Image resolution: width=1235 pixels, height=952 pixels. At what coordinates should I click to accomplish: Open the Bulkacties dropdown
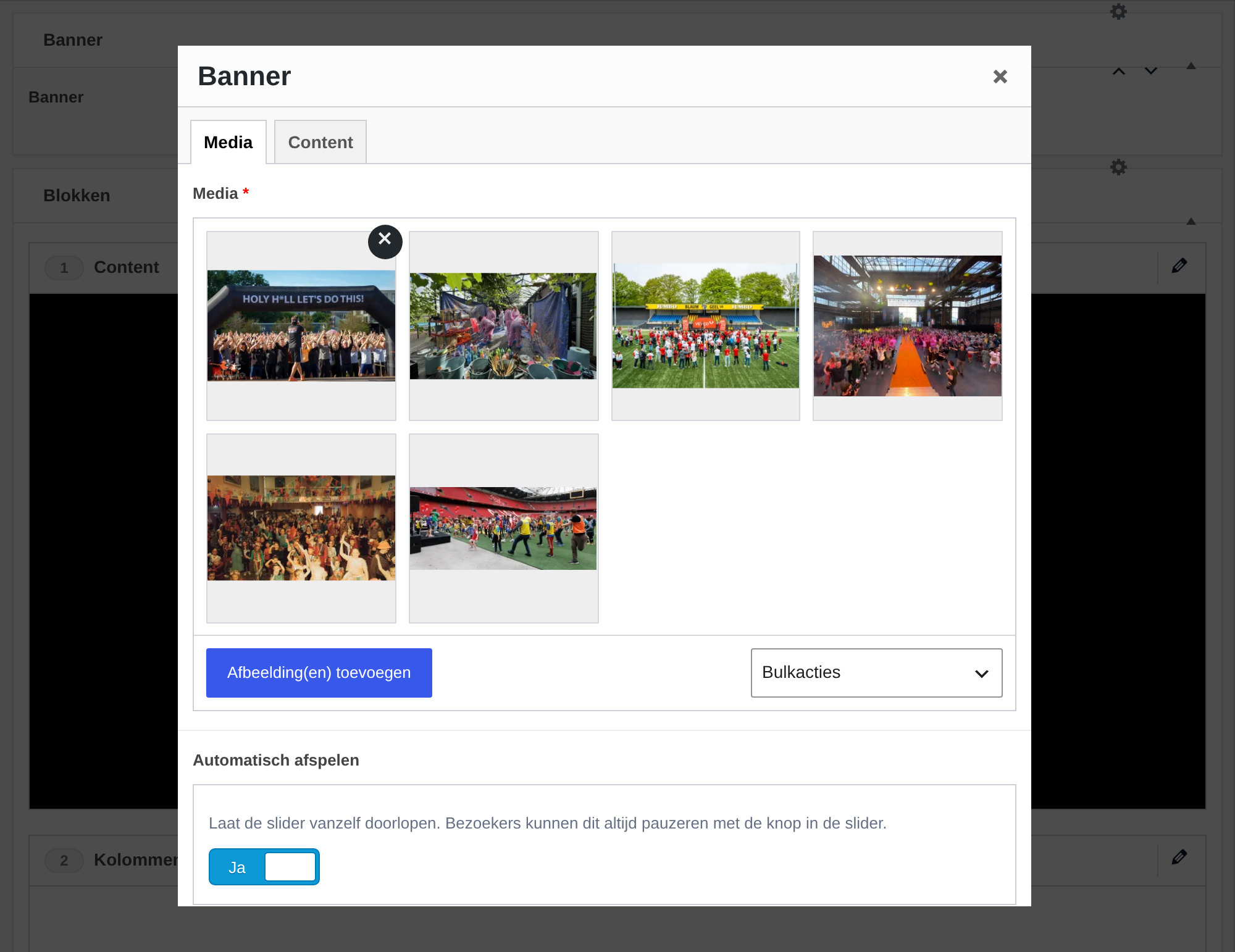click(x=876, y=673)
